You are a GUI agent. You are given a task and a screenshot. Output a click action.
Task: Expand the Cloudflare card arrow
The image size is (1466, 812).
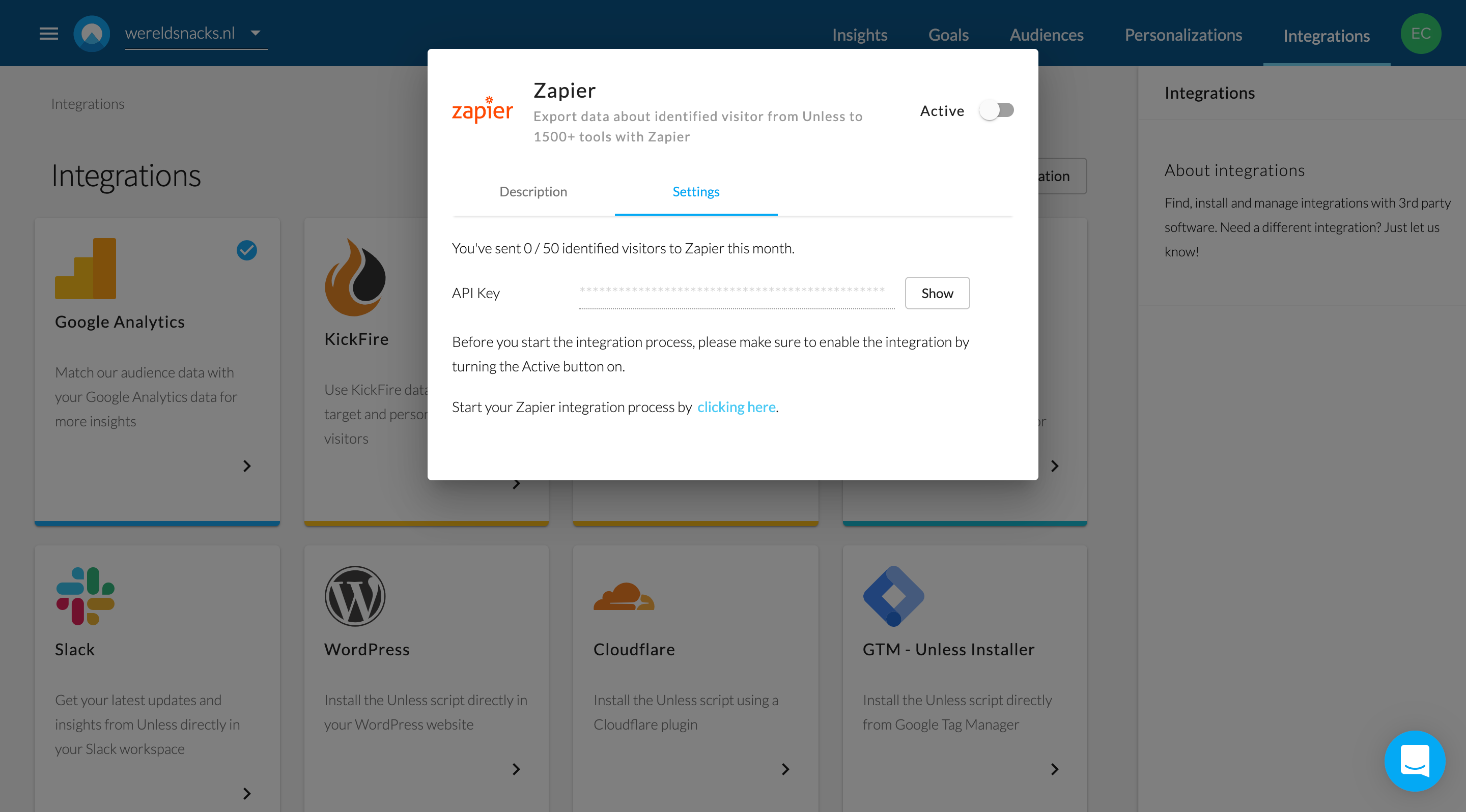coord(785,769)
